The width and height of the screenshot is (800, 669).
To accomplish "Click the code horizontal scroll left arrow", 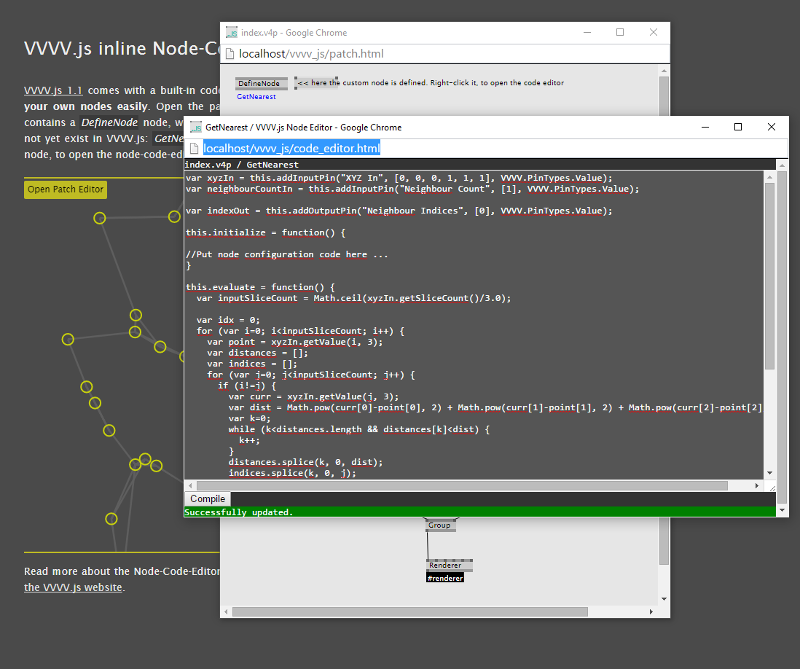I will click(x=190, y=485).
